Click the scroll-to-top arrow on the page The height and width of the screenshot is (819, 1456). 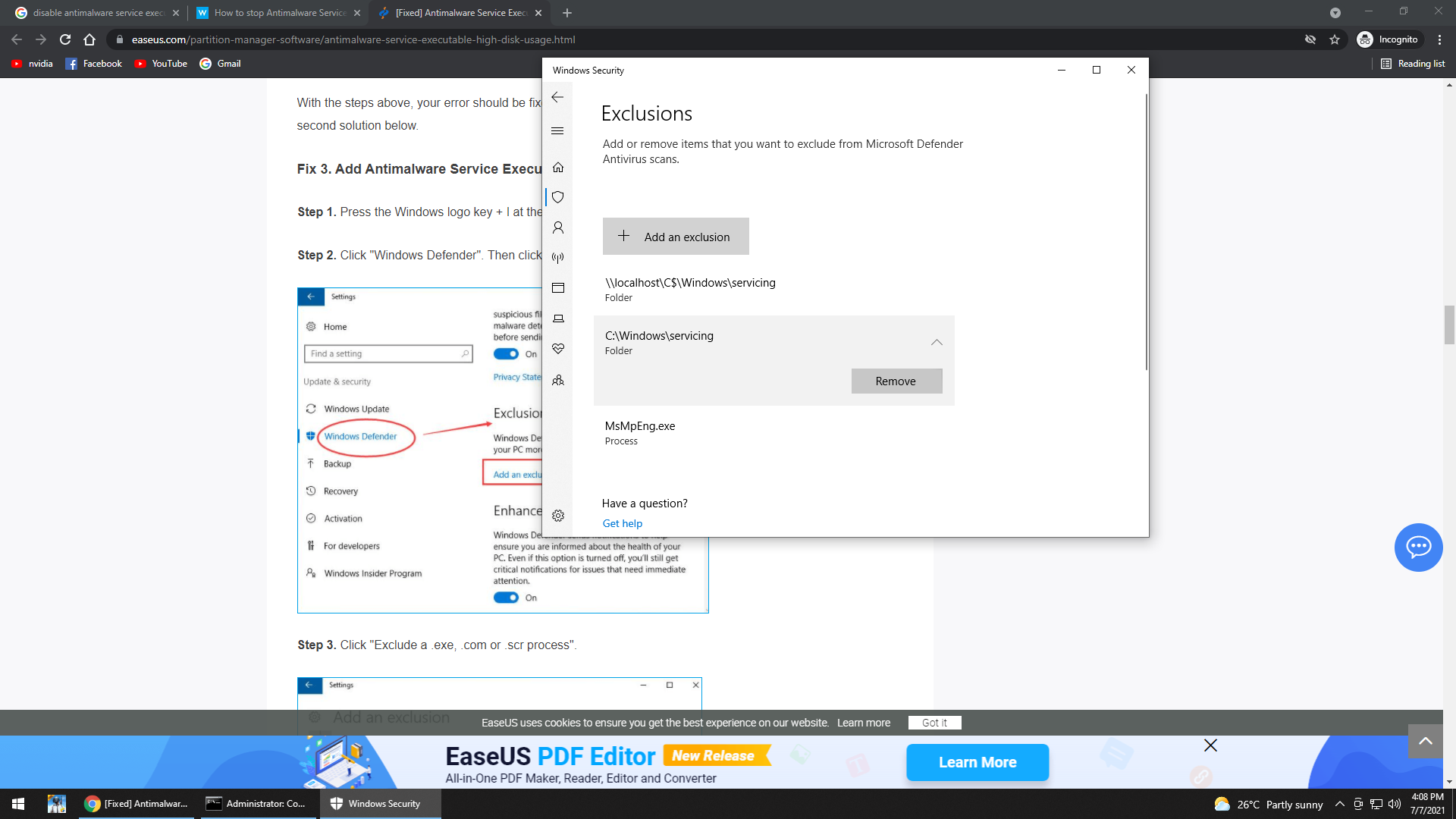coord(1426,741)
